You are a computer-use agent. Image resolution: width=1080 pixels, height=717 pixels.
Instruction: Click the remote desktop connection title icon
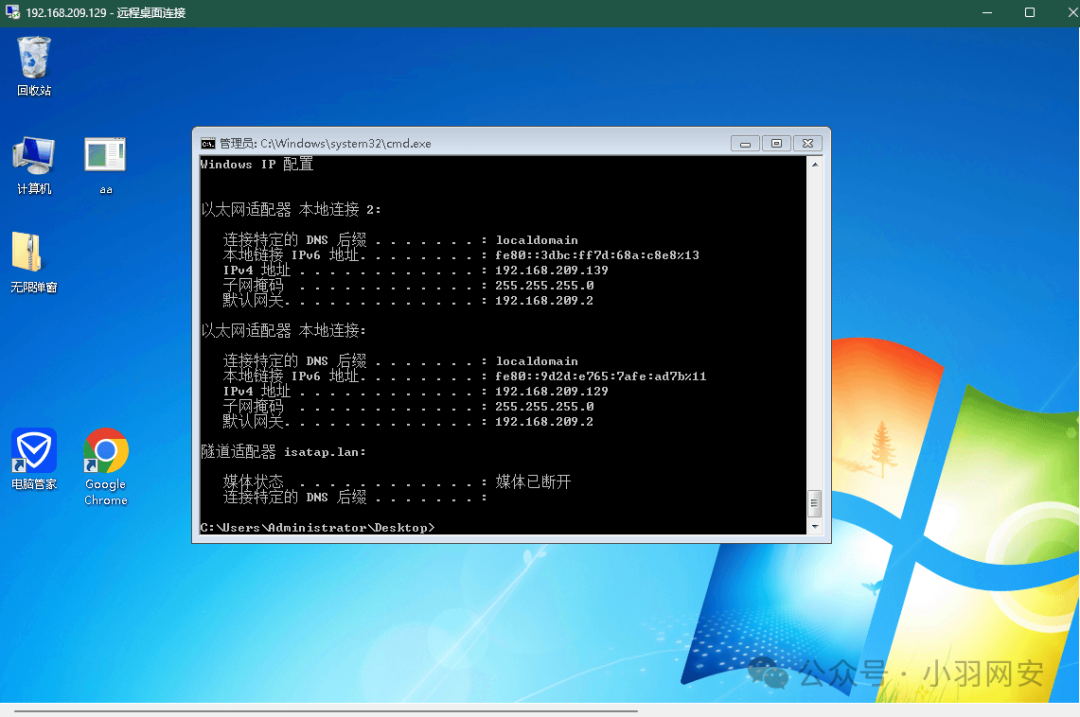(12, 12)
